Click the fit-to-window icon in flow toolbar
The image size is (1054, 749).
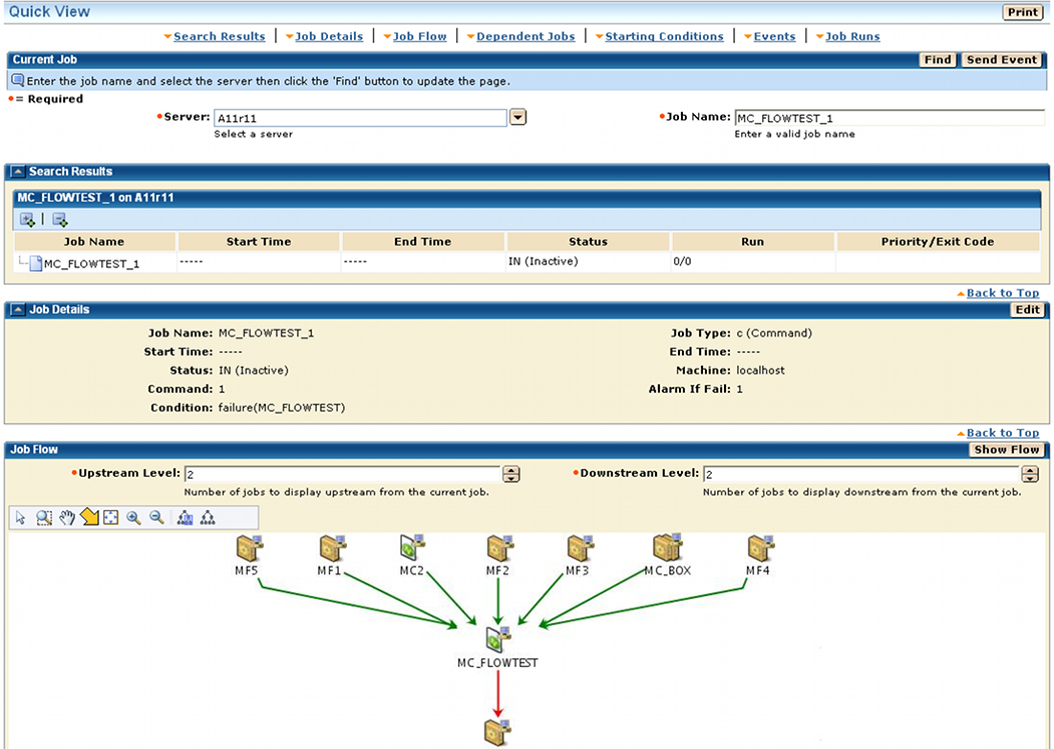tap(111, 517)
